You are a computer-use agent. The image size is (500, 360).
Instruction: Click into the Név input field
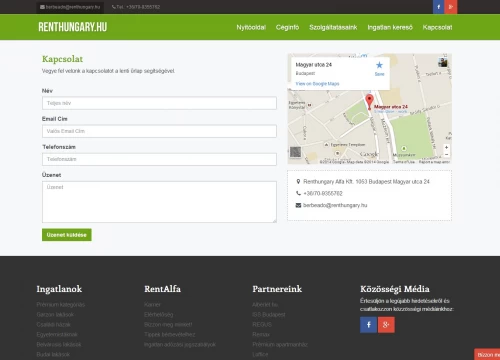click(x=159, y=103)
